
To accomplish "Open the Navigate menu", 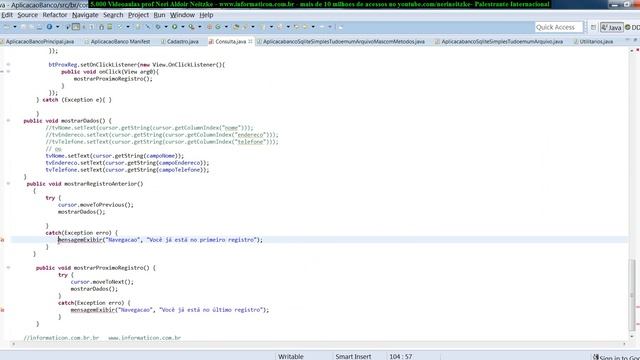I will 85,15.
